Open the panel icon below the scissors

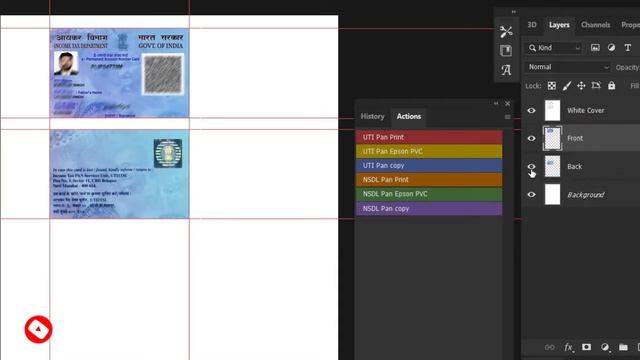coord(506,51)
